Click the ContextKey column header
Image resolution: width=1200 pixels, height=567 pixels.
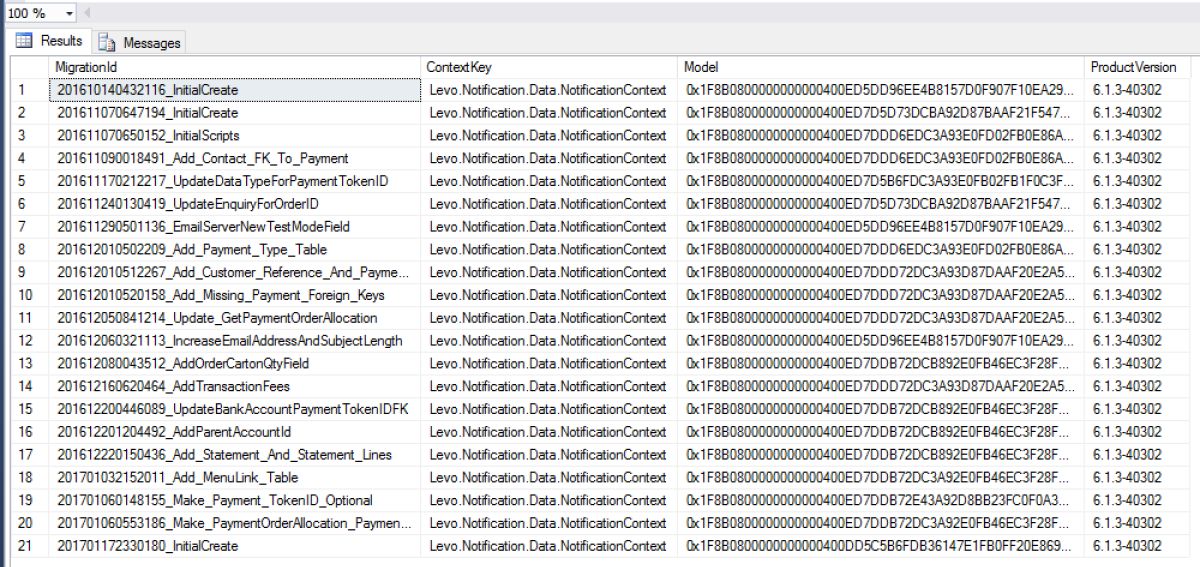pos(550,67)
